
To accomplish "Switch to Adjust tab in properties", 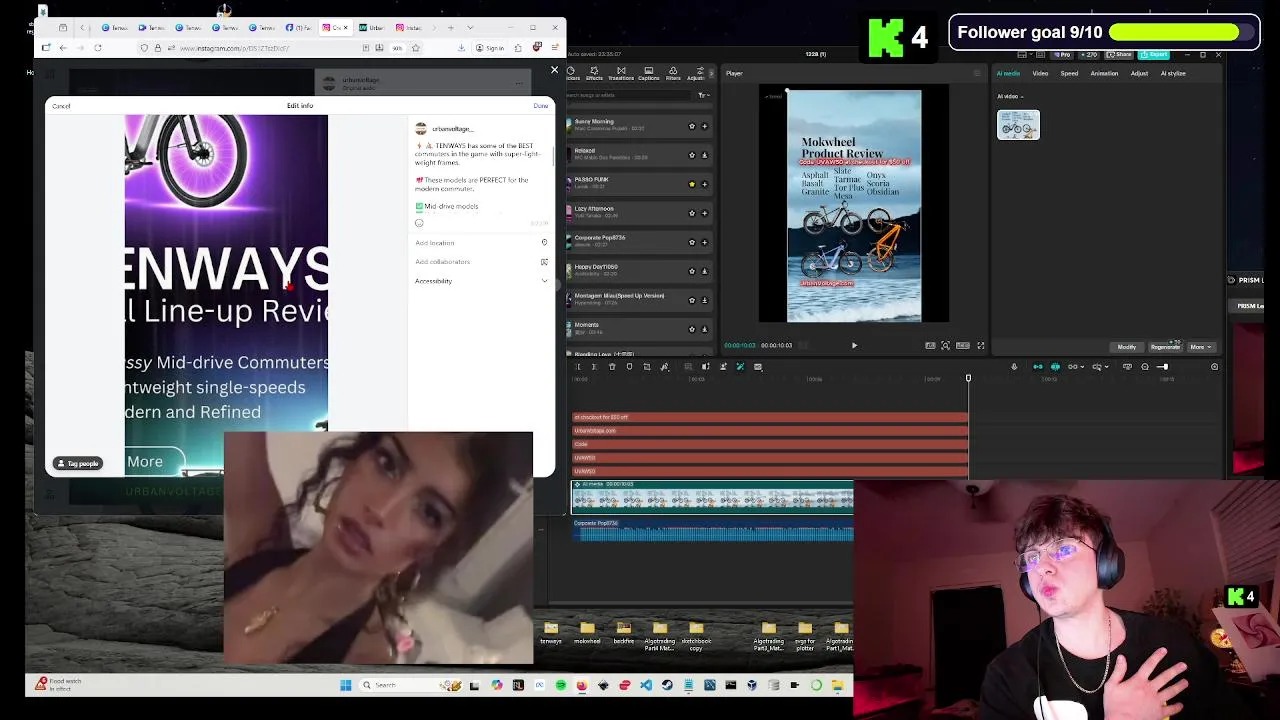I will pyautogui.click(x=1139, y=73).
